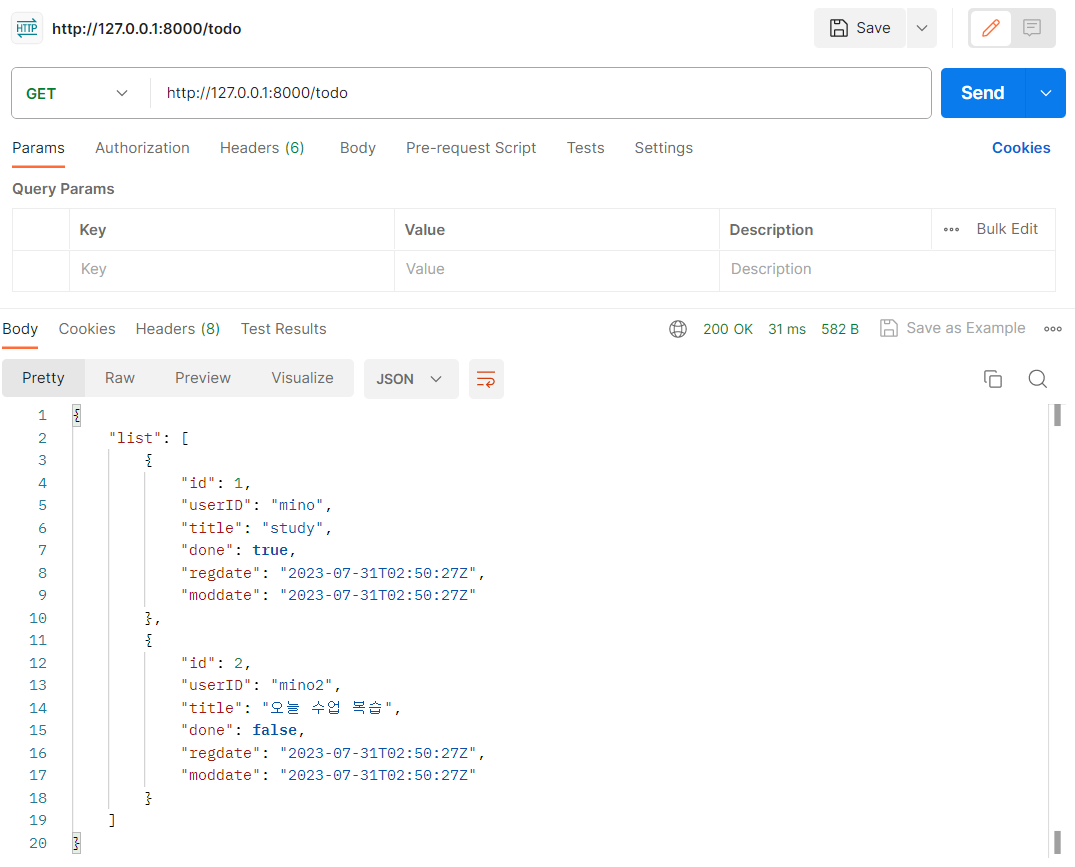
Task: Click the 200 OK status text
Action: (x=728, y=329)
